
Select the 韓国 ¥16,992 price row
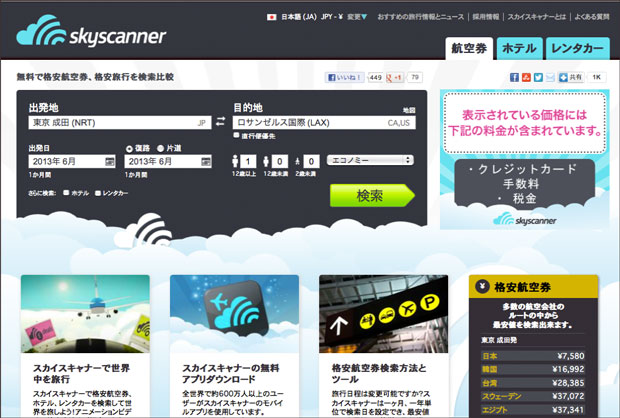pyautogui.click(x=533, y=369)
